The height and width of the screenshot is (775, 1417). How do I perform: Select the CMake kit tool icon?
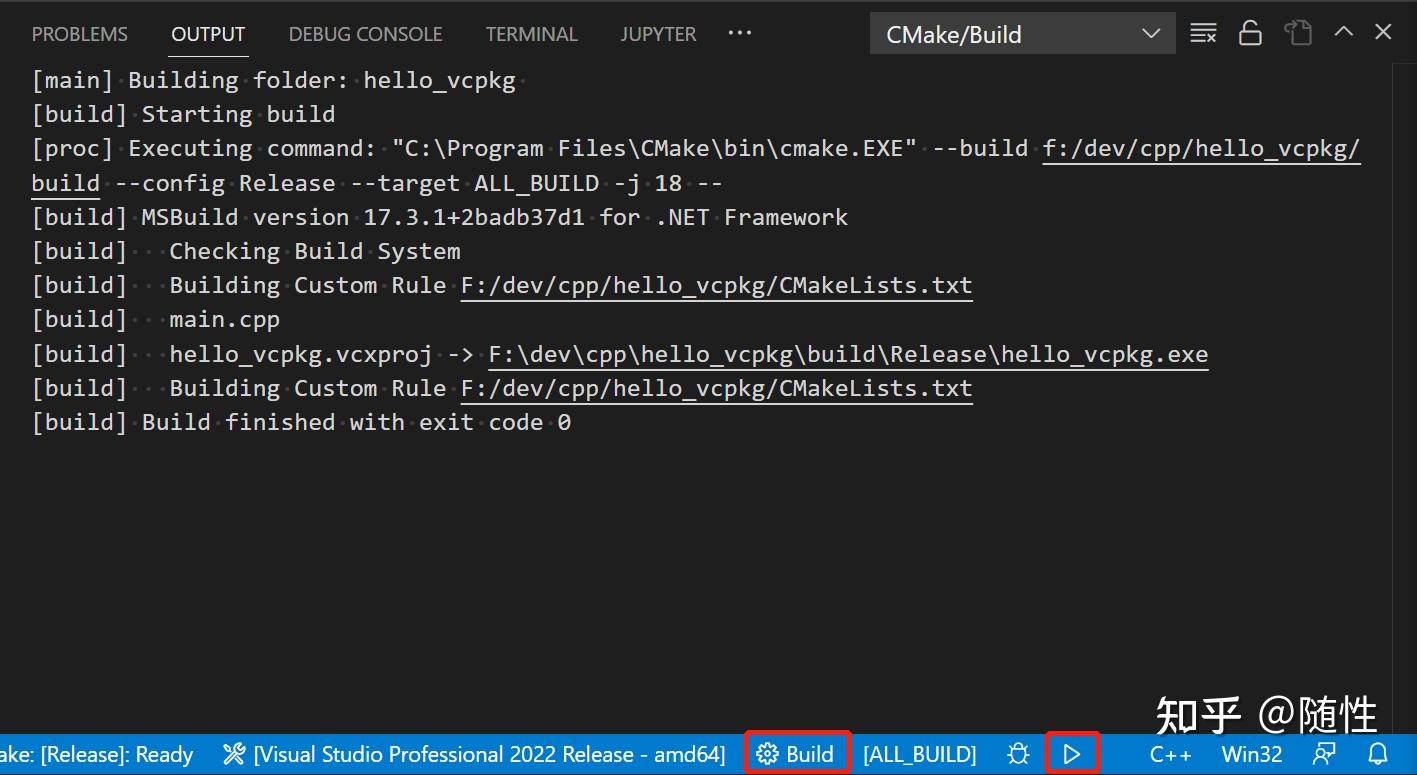pos(233,753)
